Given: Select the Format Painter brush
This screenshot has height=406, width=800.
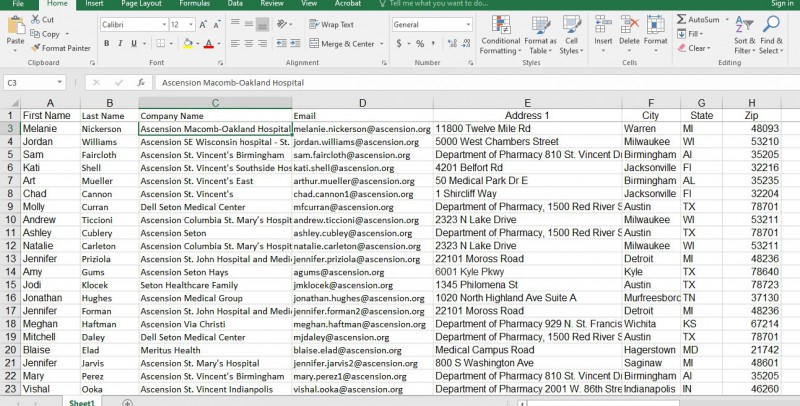Looking at the screenshot, I should click(x=35, y=48).
